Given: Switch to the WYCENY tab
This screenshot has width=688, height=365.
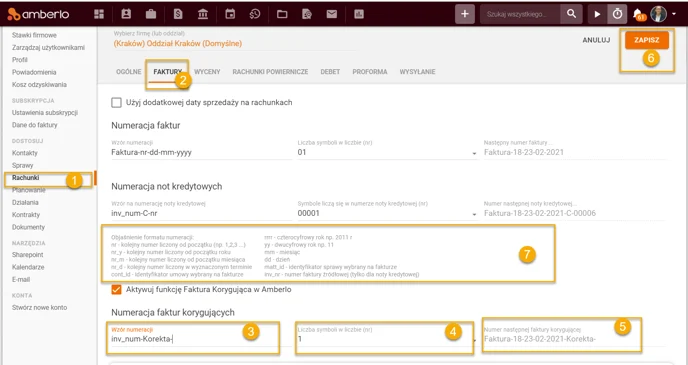Looking at the screenshot, I should [x=207, y=72].
